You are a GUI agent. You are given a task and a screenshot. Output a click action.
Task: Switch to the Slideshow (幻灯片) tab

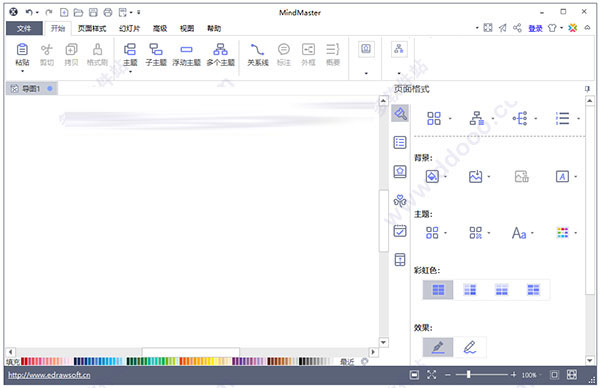(x=129, y=28)
